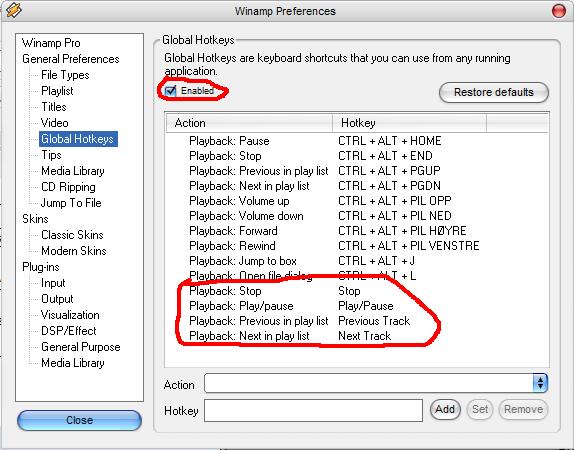The image size is (574, 450).
Task: Click CTRL + ALT + HOME hotkey cell
Action: (x=390, y=141)
